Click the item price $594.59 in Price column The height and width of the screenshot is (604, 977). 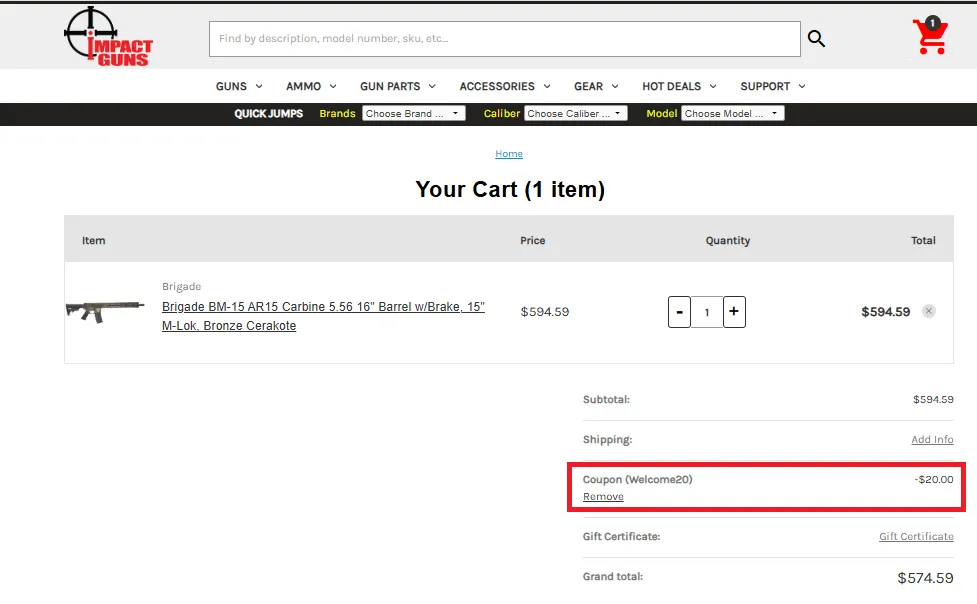coord(545,312)
